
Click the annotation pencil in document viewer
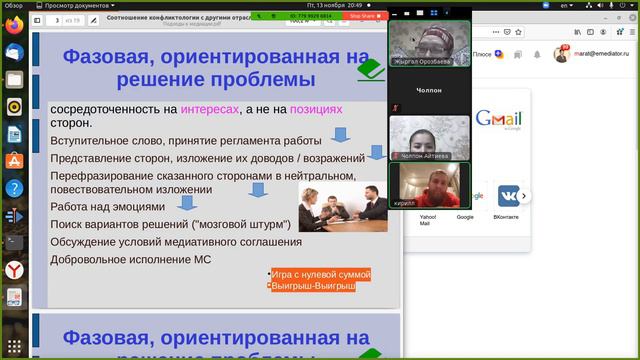[x=93, y=20]
